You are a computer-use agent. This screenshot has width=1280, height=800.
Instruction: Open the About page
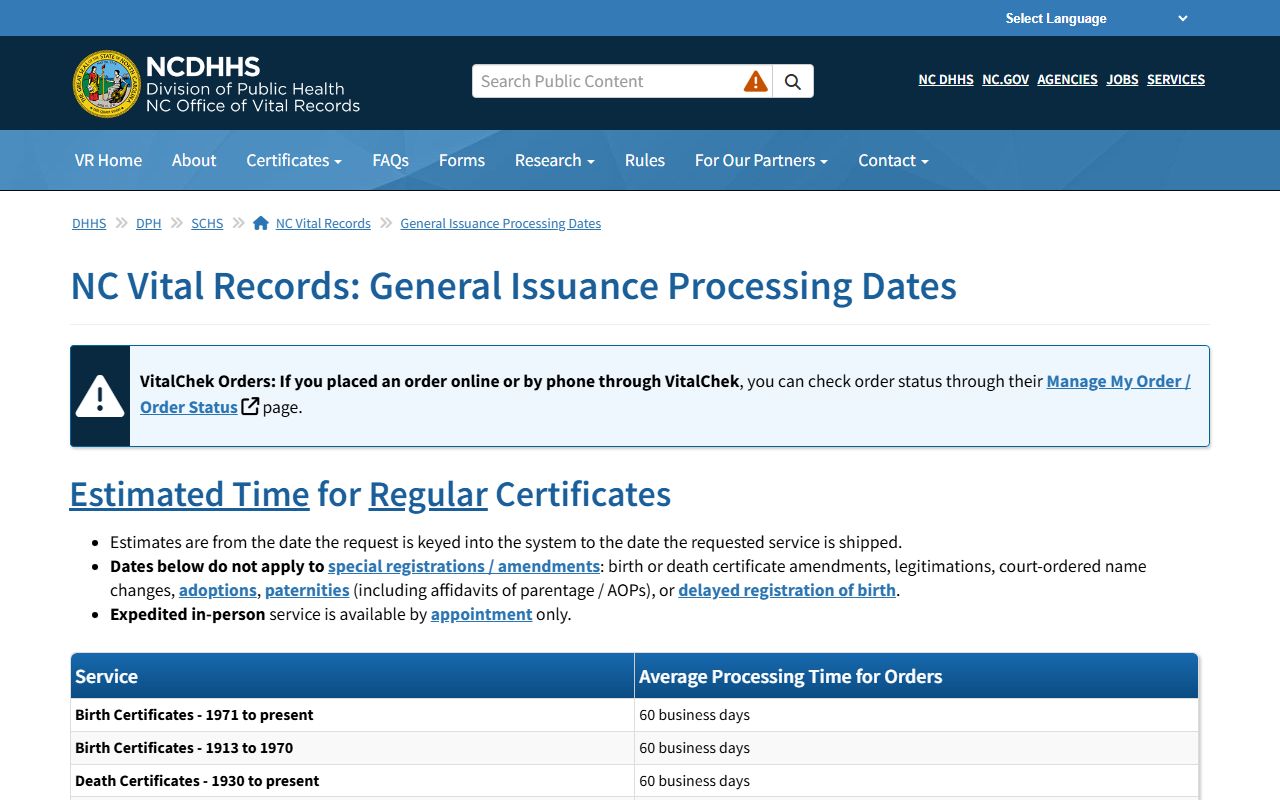pos(194,160)
